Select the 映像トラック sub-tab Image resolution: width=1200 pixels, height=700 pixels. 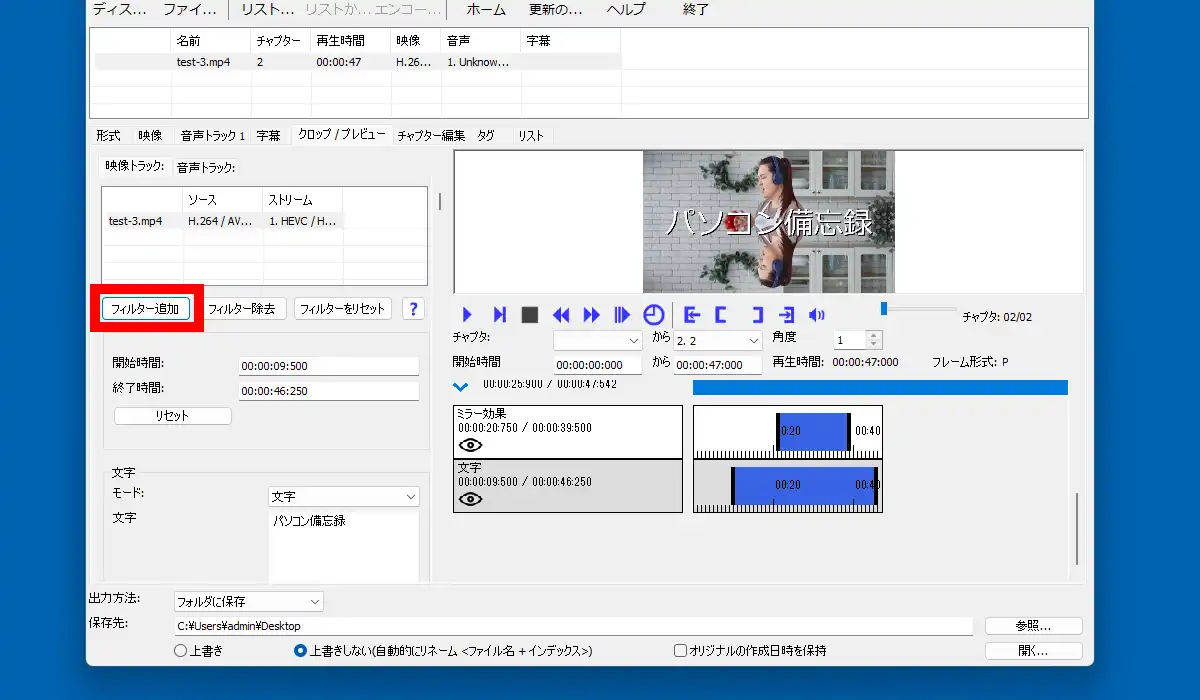(134, 166)
